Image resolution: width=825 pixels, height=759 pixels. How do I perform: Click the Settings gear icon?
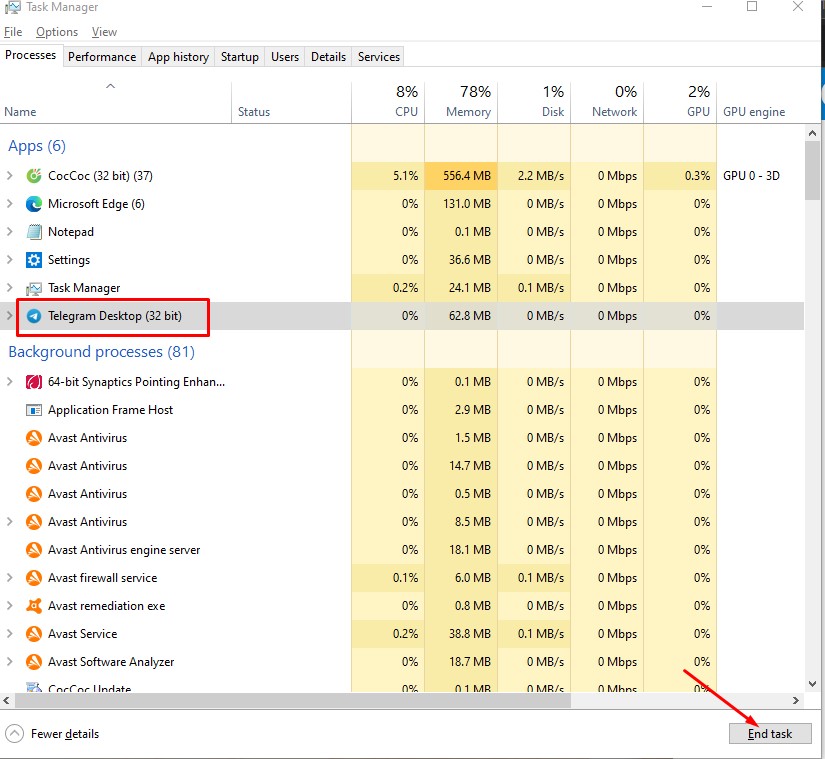coord(34,260)
